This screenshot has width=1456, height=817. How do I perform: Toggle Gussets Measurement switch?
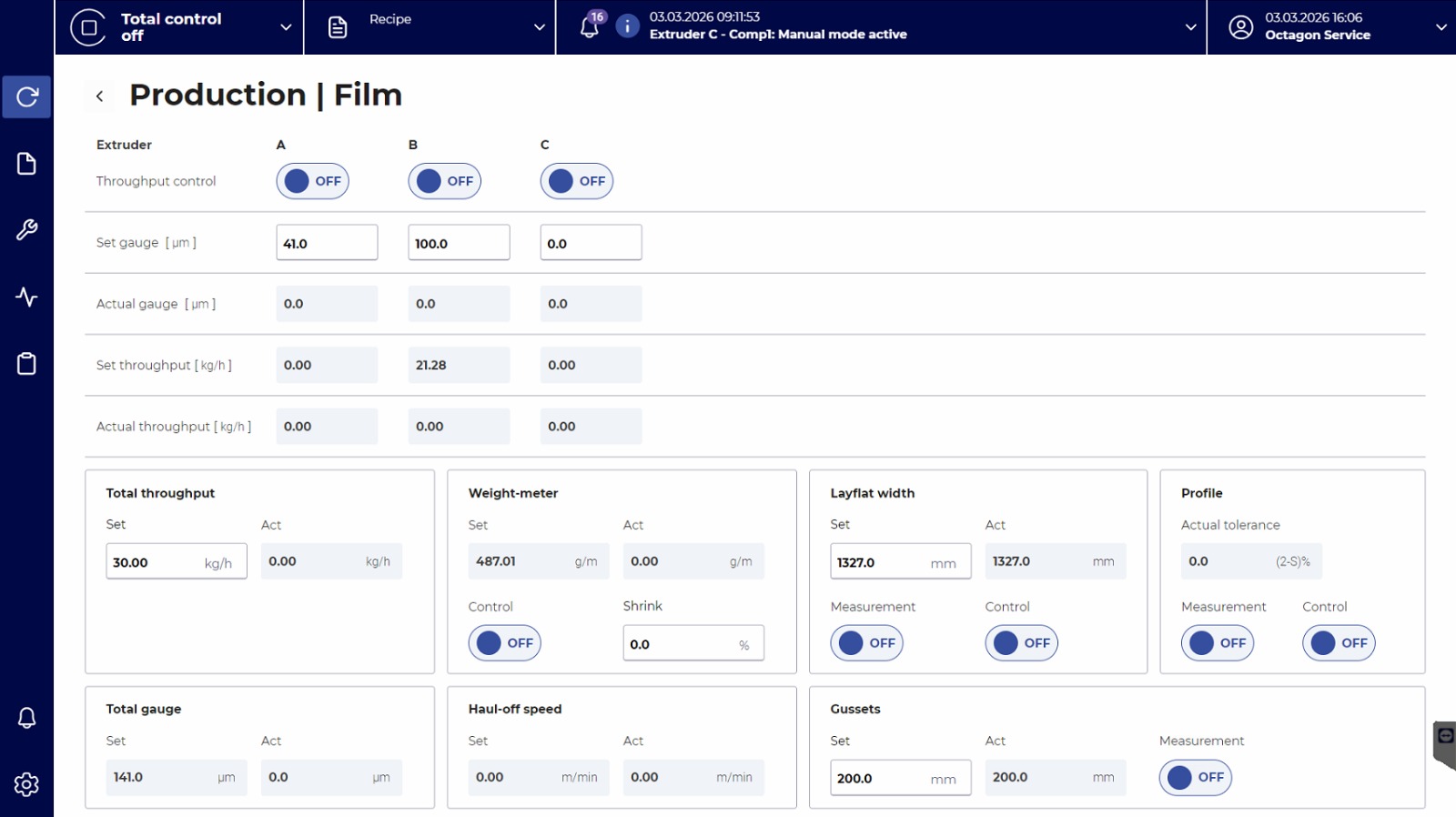[x=1196, y=778]
